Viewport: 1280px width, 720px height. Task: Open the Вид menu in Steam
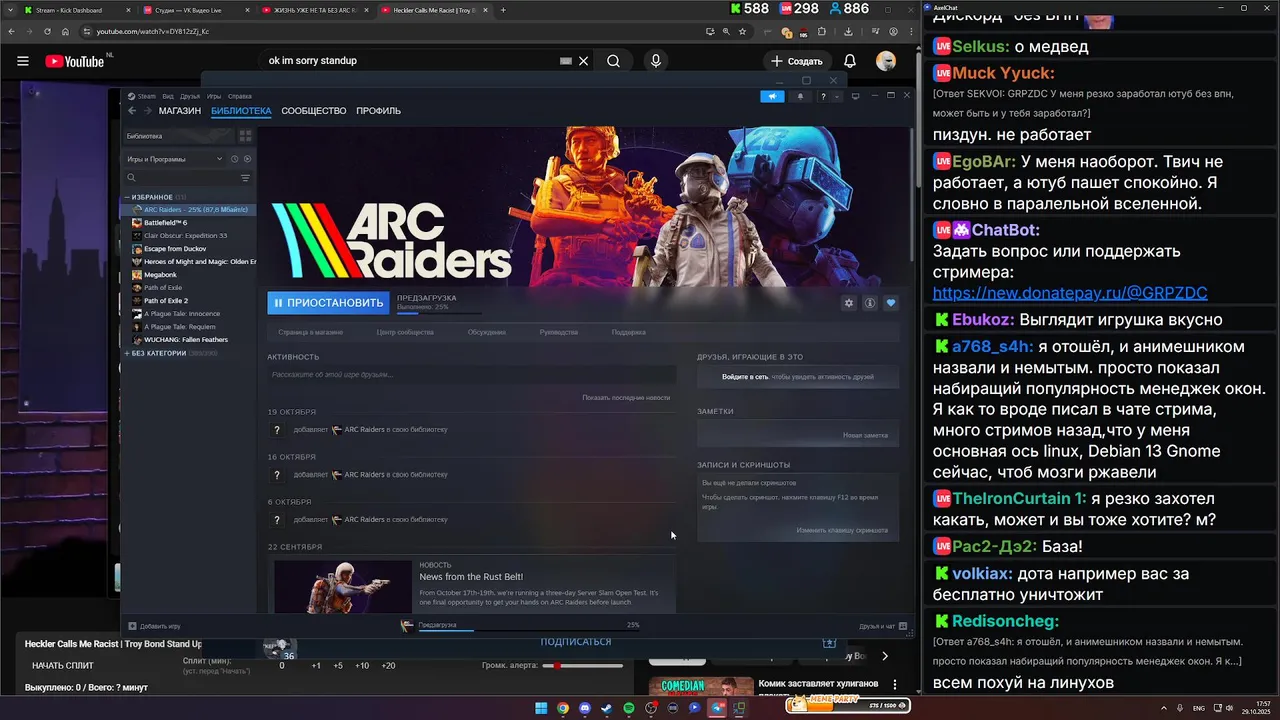pyautogui.click(x=168, y=96)
